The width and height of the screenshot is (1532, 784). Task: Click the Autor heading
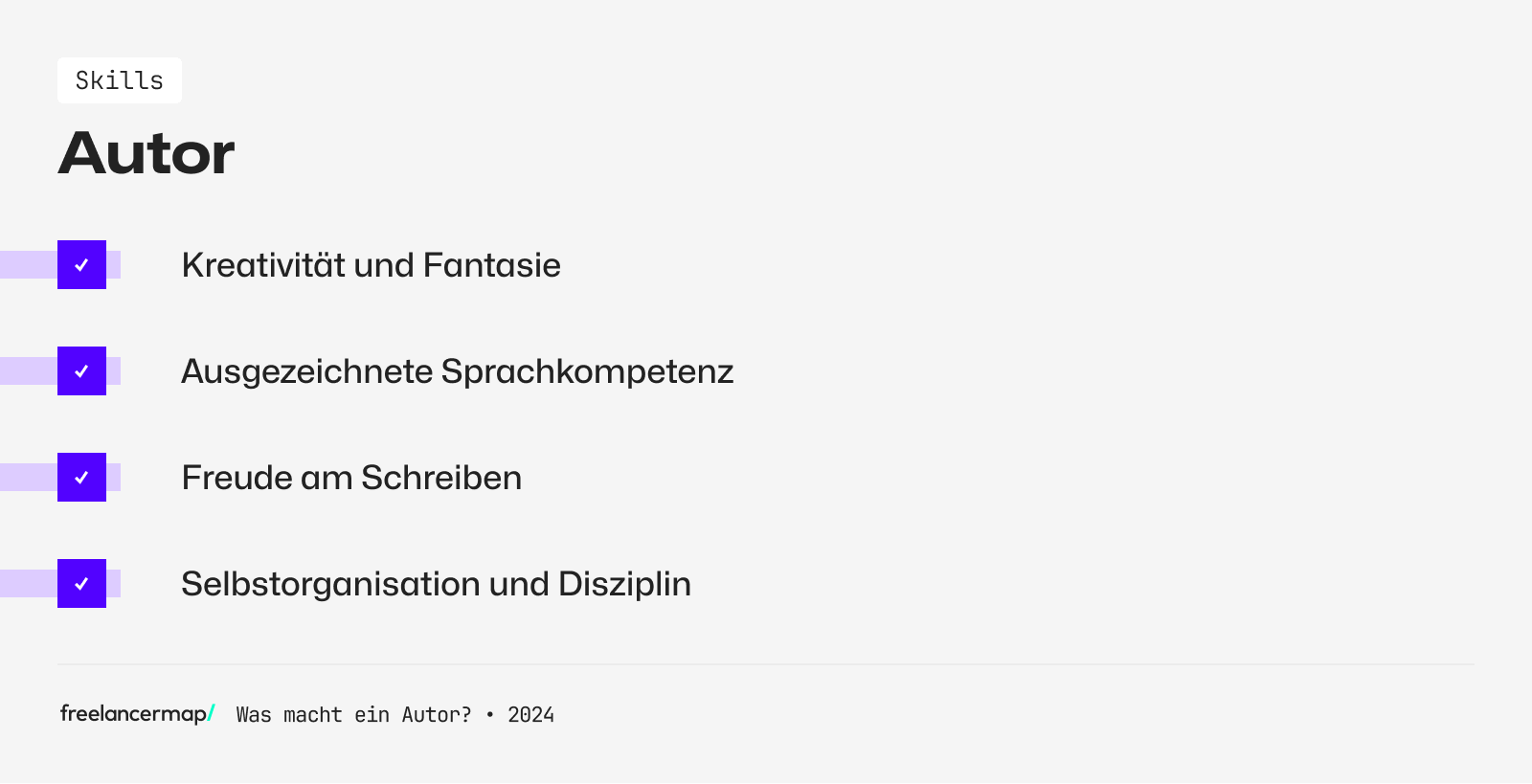pos(146,153)
